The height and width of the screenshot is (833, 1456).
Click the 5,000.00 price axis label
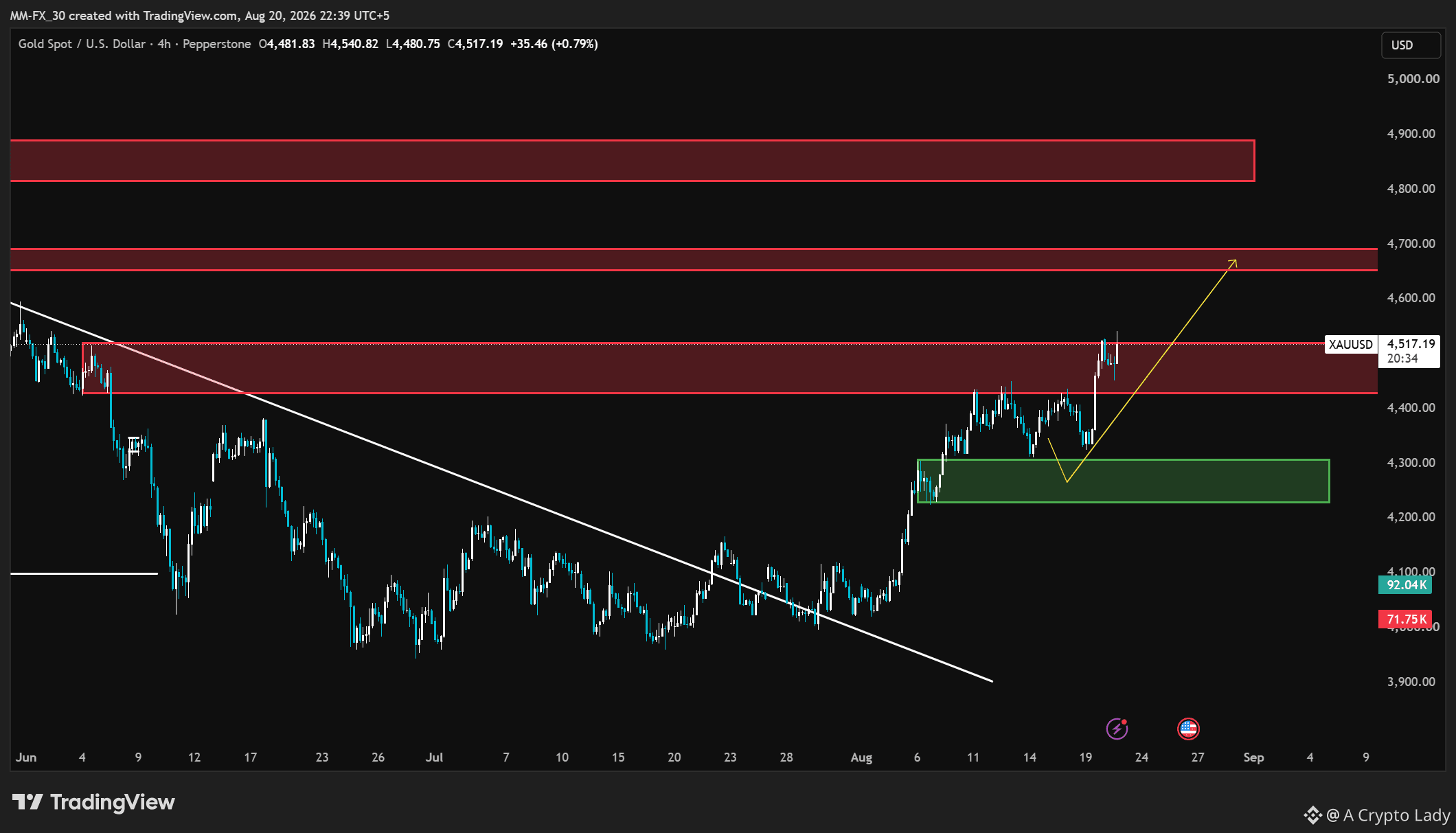pyautogui.click(x=1413, y=79)
